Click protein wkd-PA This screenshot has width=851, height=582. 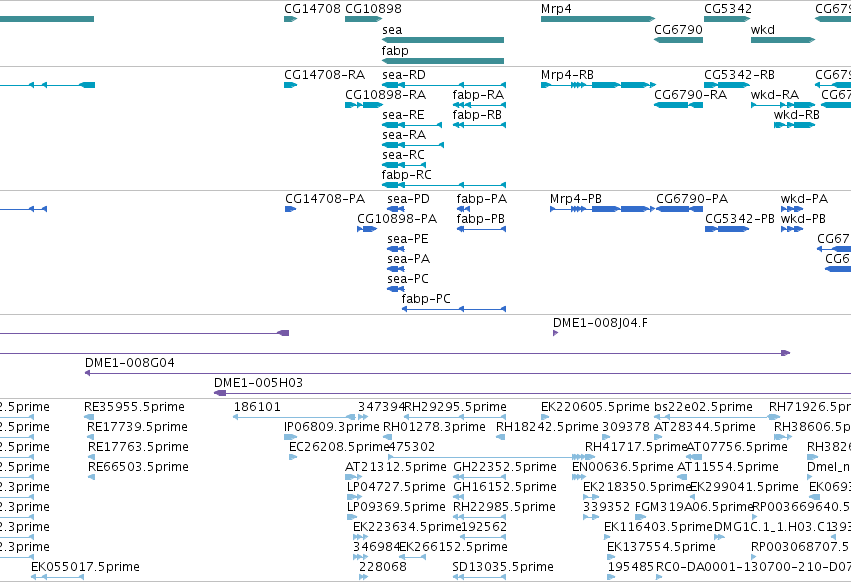(x=804, y=199)
